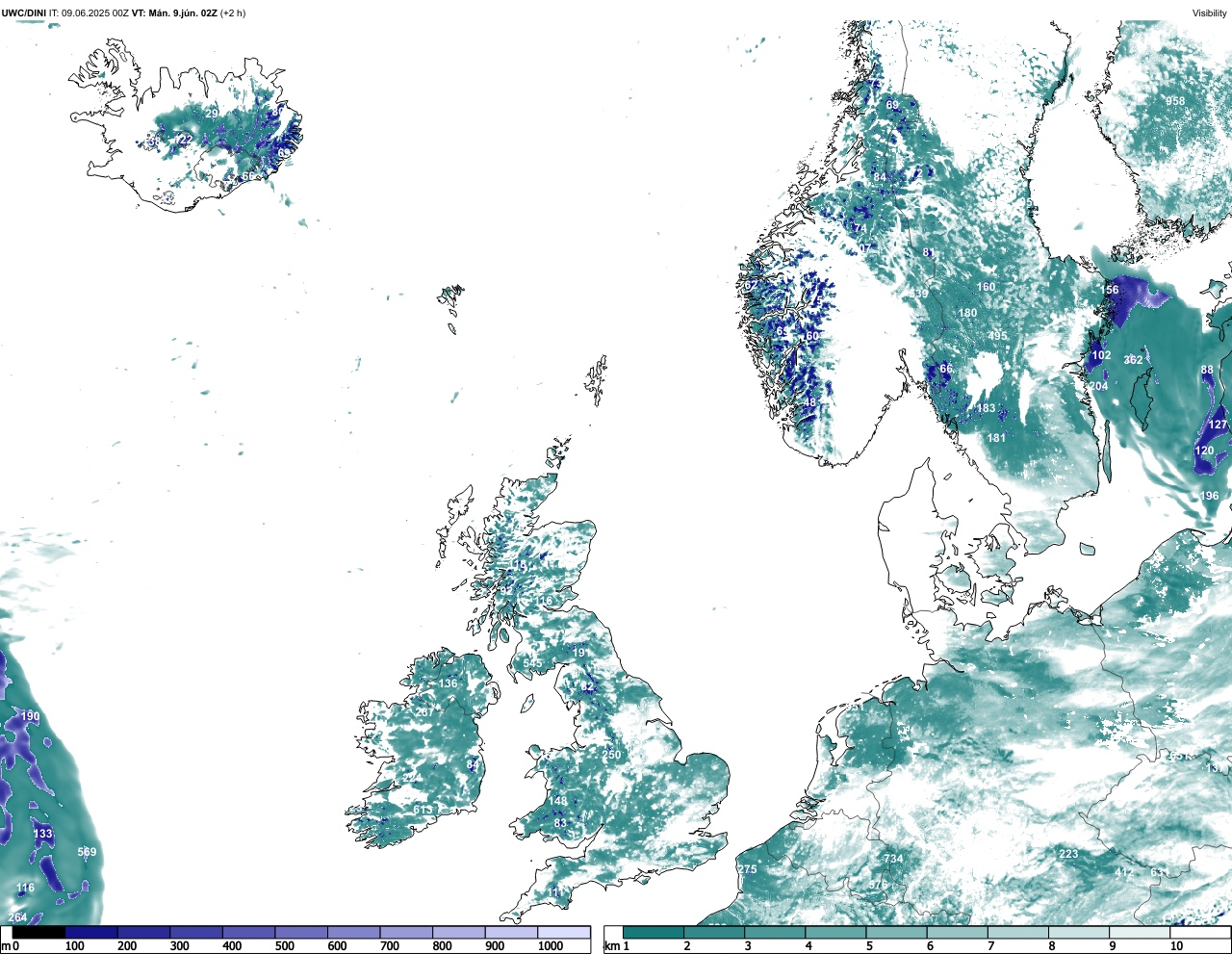Viewport: 1232px width, 954px height.
Task: Click the '156' value in the Baltic
Action: coord(1110,290)
